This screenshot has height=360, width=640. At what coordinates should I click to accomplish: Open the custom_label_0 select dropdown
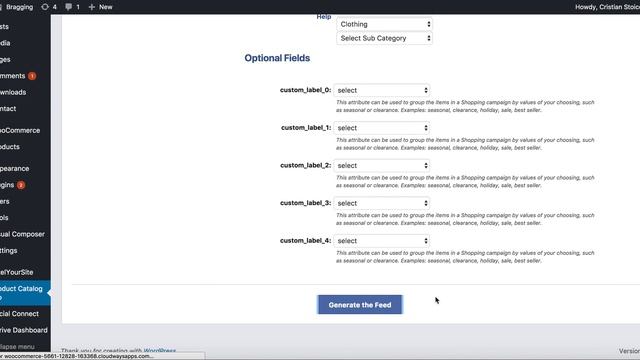click(382, 90)
